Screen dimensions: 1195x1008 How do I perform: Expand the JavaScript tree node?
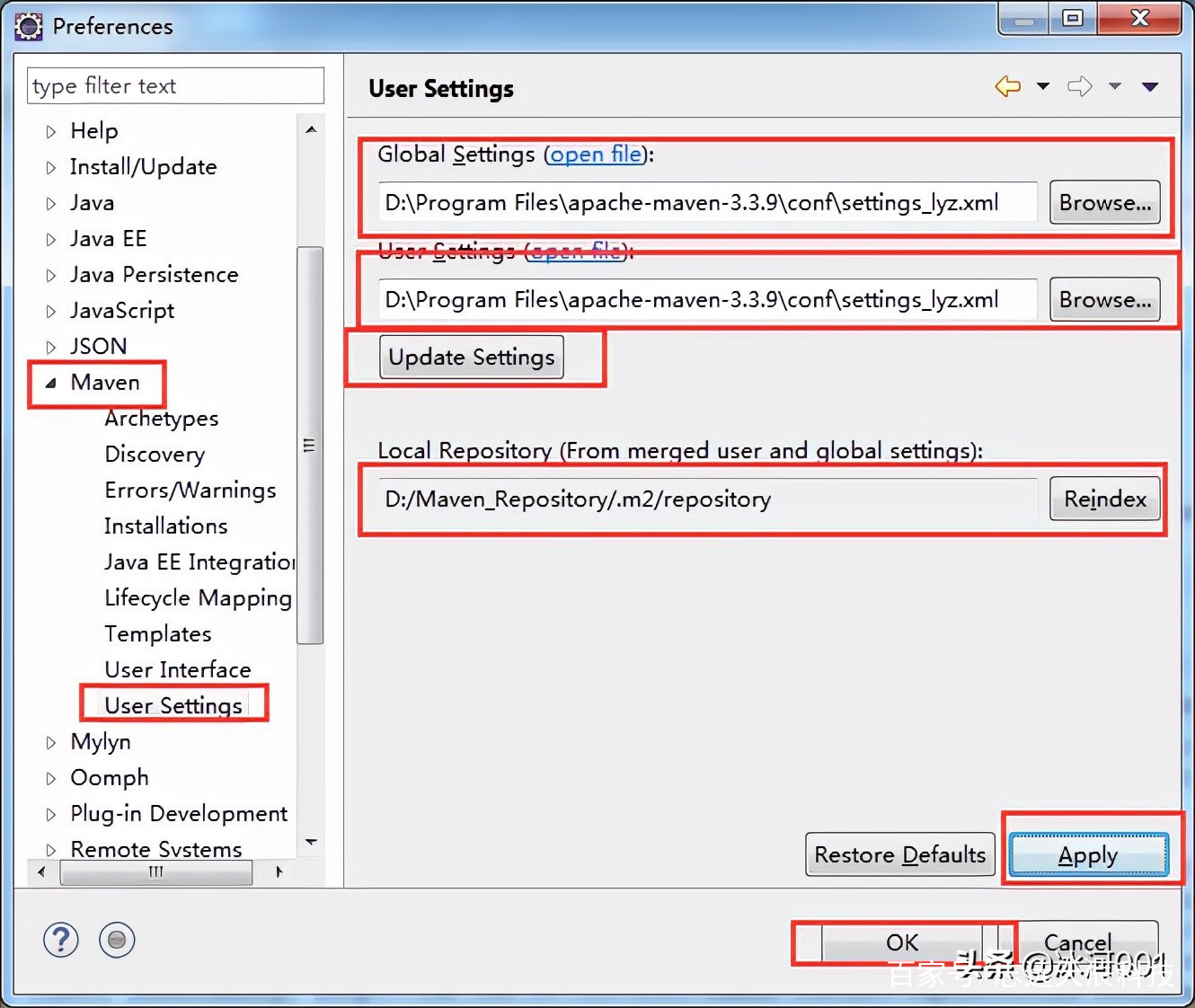[x=51, y=311]
